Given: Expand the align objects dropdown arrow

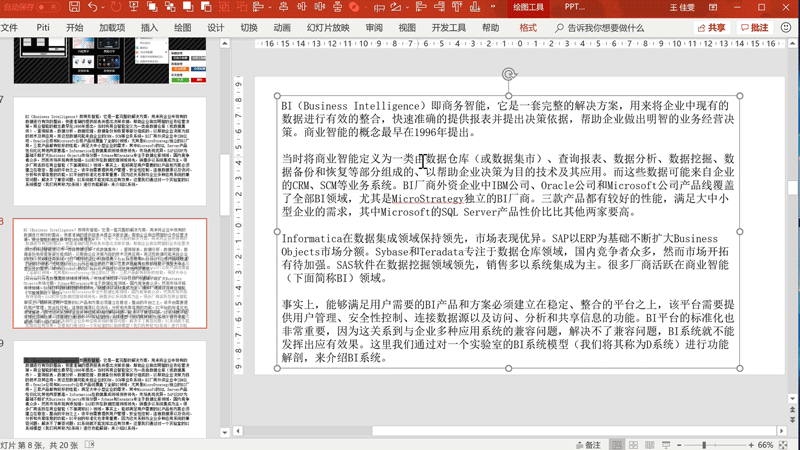Looking at the screenshot, I should 270,7.
